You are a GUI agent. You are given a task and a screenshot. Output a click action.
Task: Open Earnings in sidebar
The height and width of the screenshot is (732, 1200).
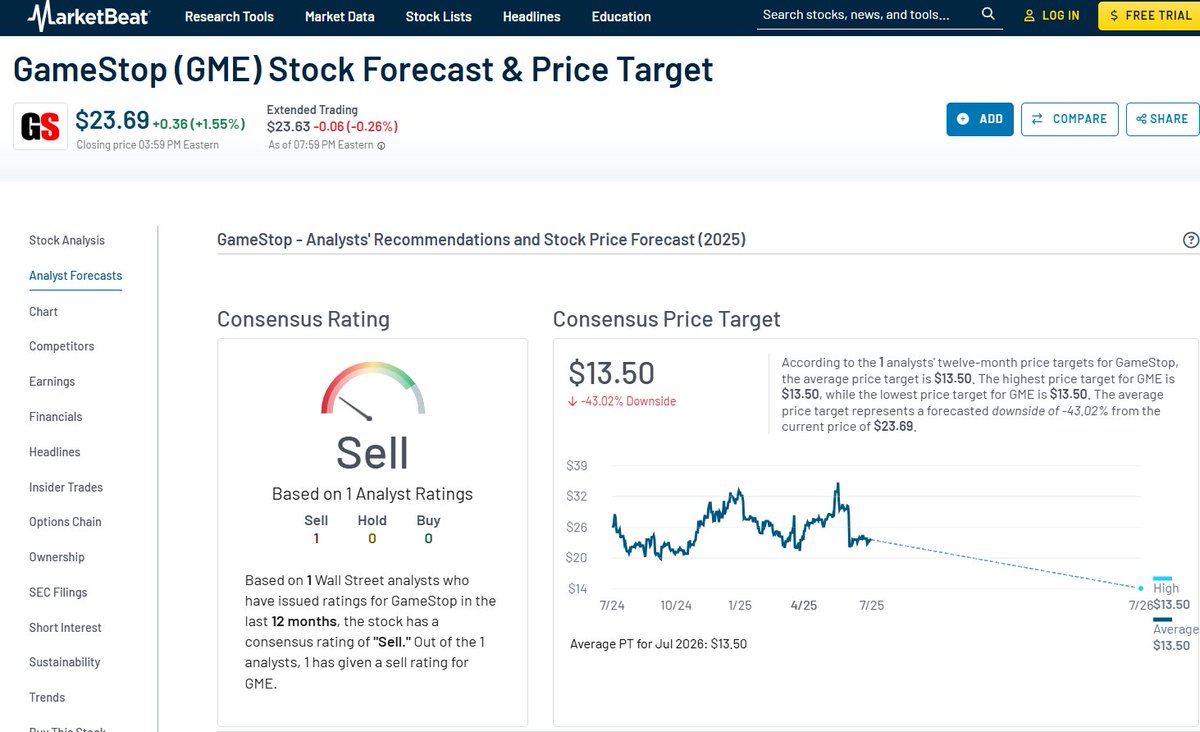(x=52, y=382)
